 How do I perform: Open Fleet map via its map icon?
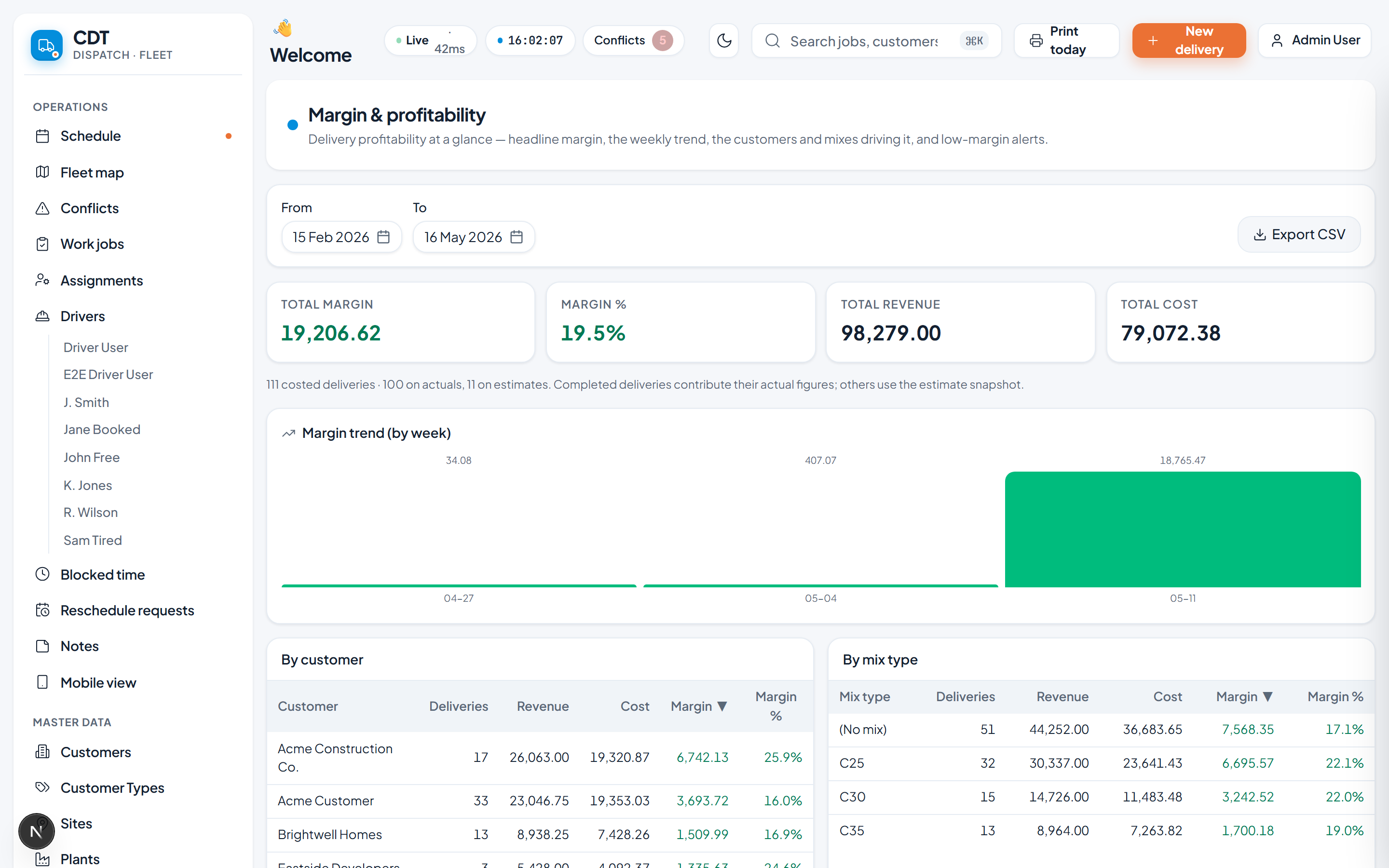click(x=42, y=172)
